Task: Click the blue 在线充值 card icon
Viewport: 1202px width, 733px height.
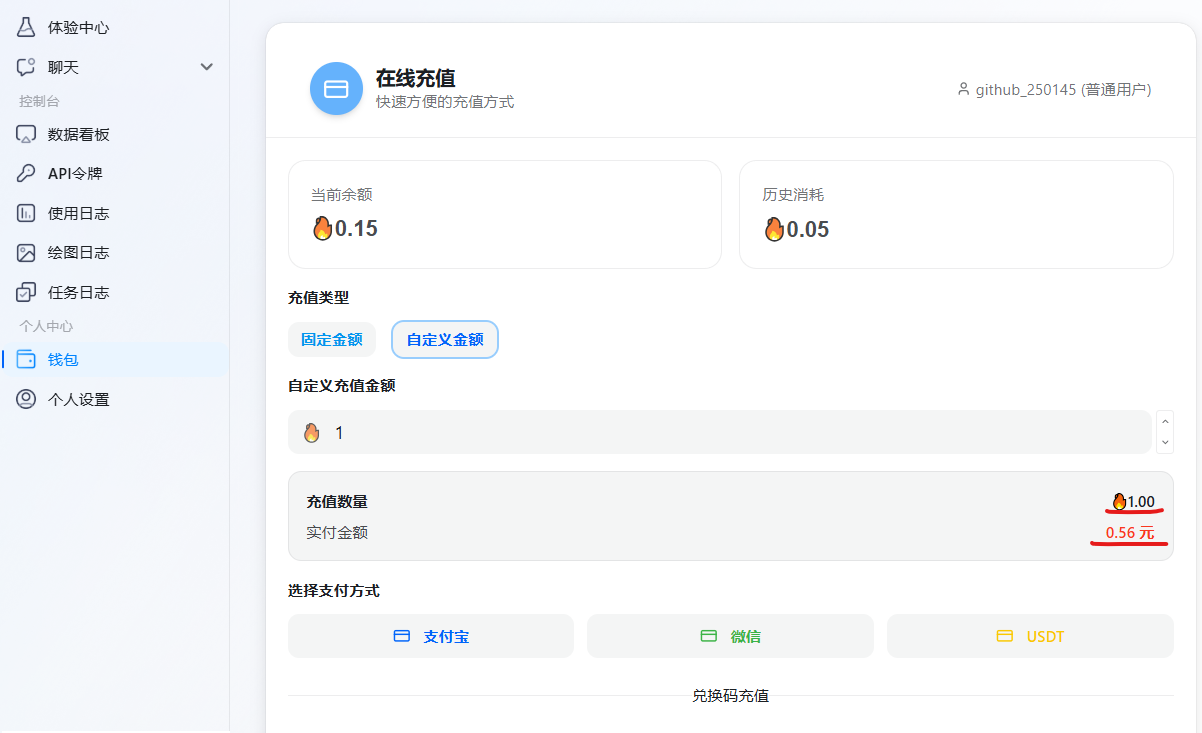Action: (336, 88)
